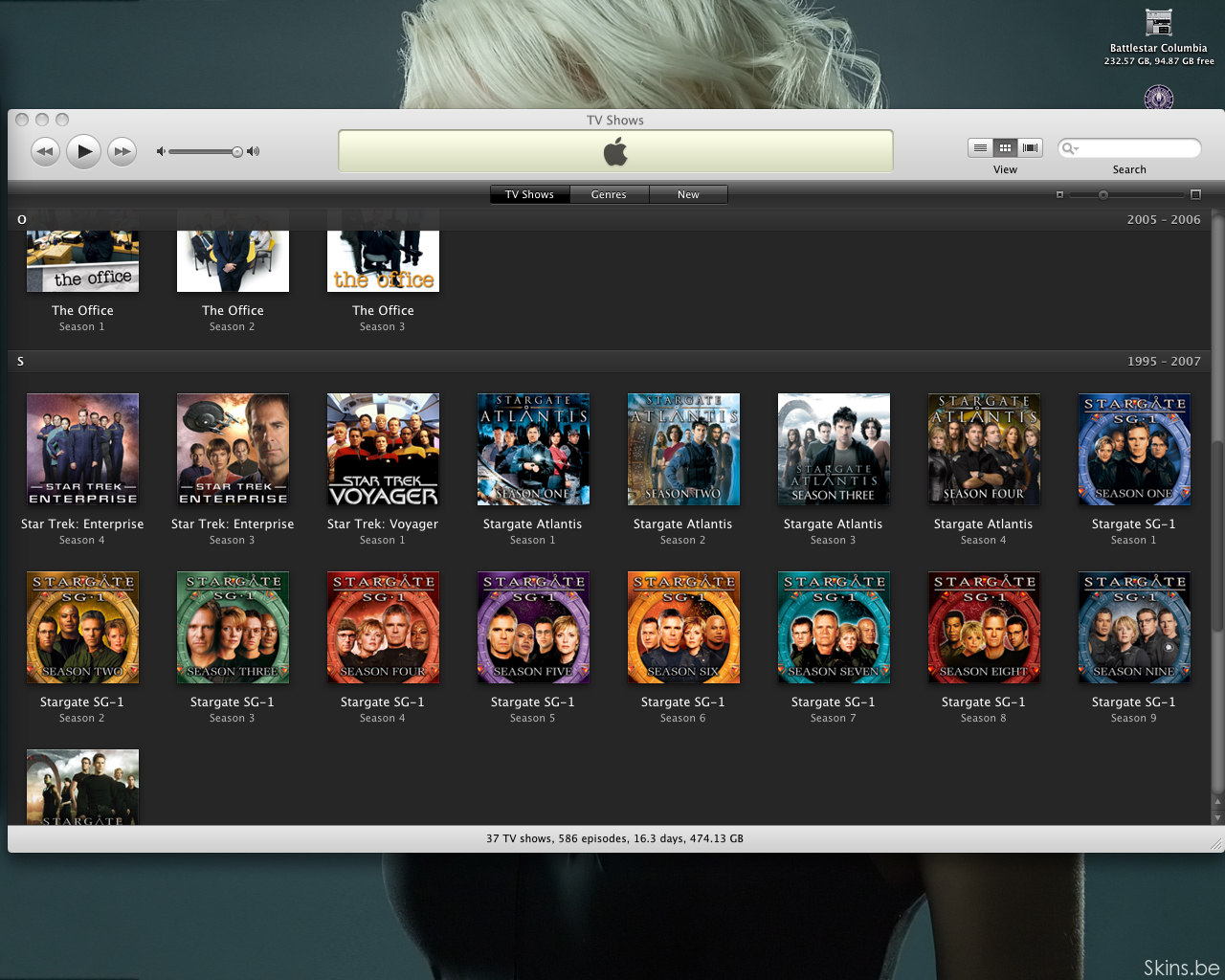Click the '2005 - 2006' year range
Screen dimensions: 1225x980
tap(1164, 219)
